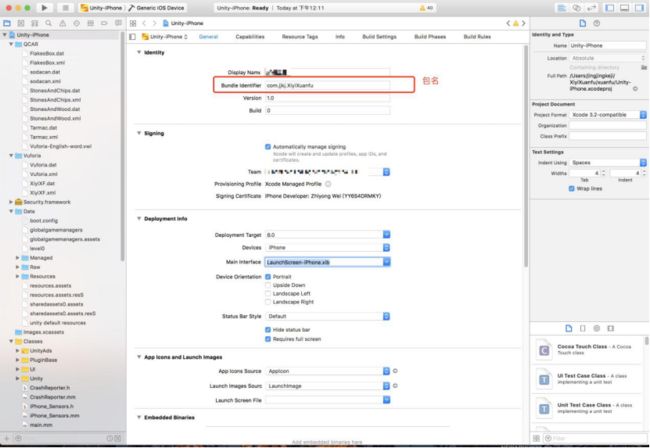Image resolution: width=650 pixels, height=448 pixels.
Task: Click the Version field
Action: (327, 98)
